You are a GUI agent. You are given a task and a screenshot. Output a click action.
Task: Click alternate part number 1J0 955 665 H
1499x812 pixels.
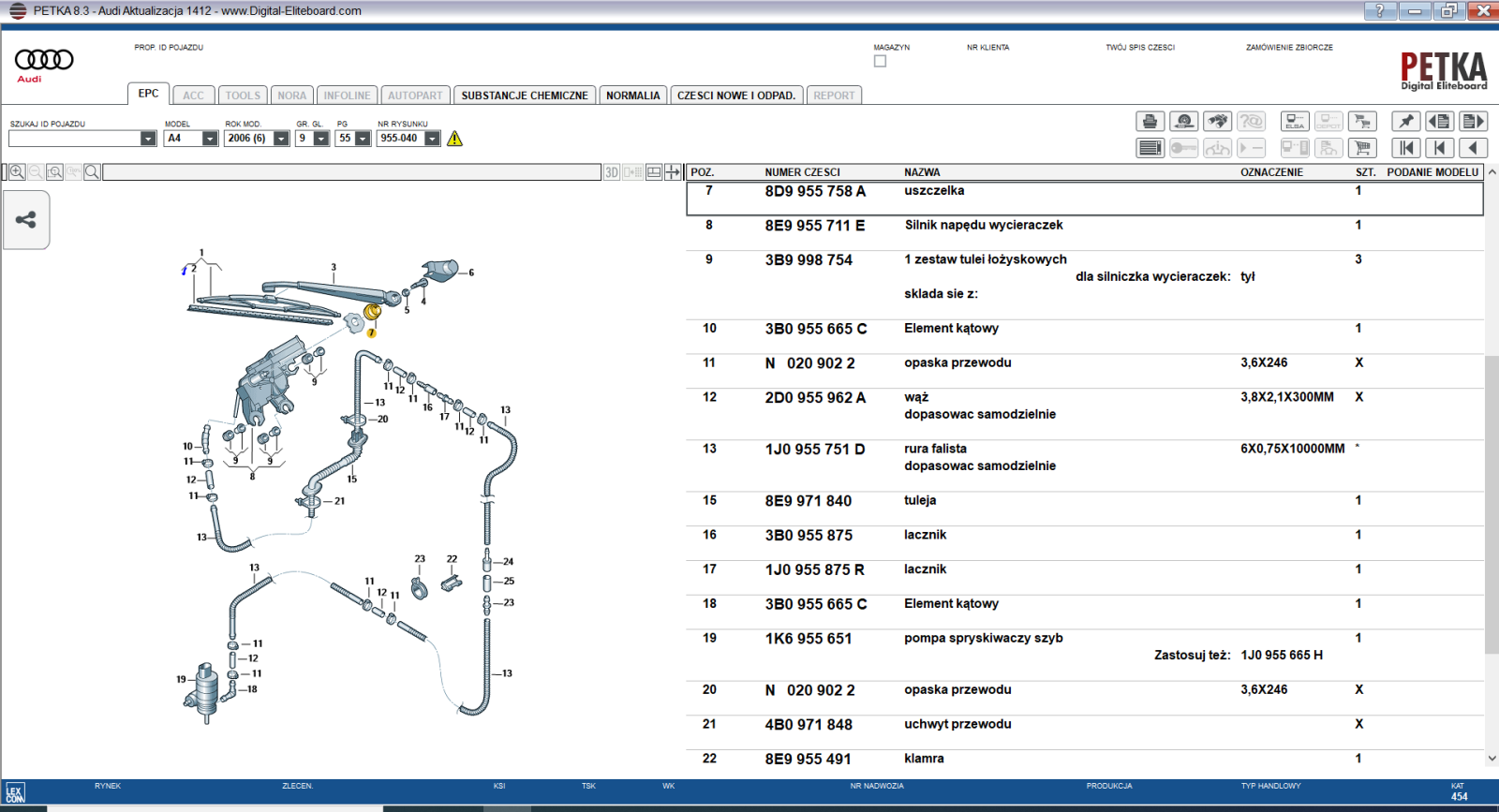(x=1282, y=655)
